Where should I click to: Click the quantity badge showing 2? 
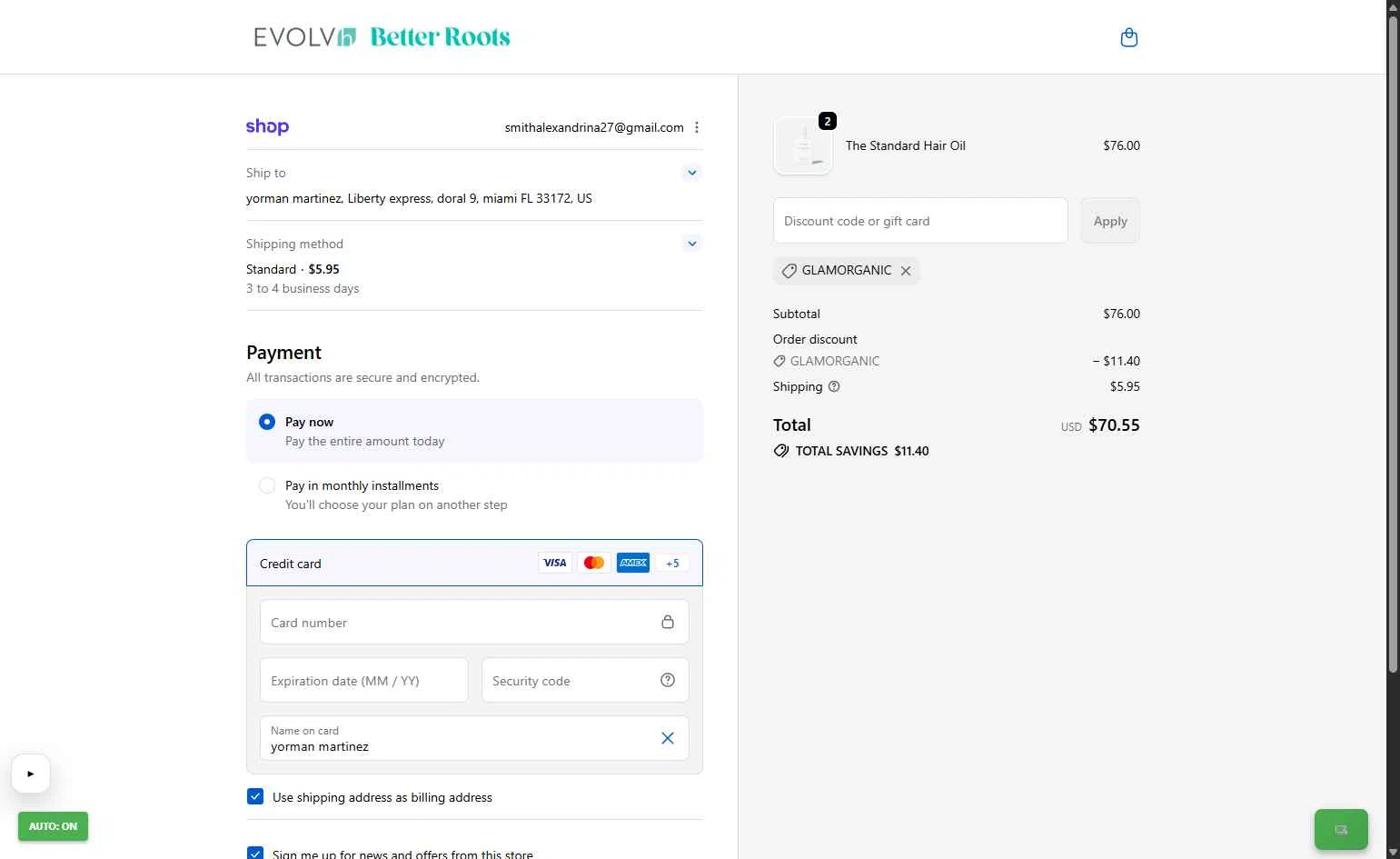tap(827, 121)
